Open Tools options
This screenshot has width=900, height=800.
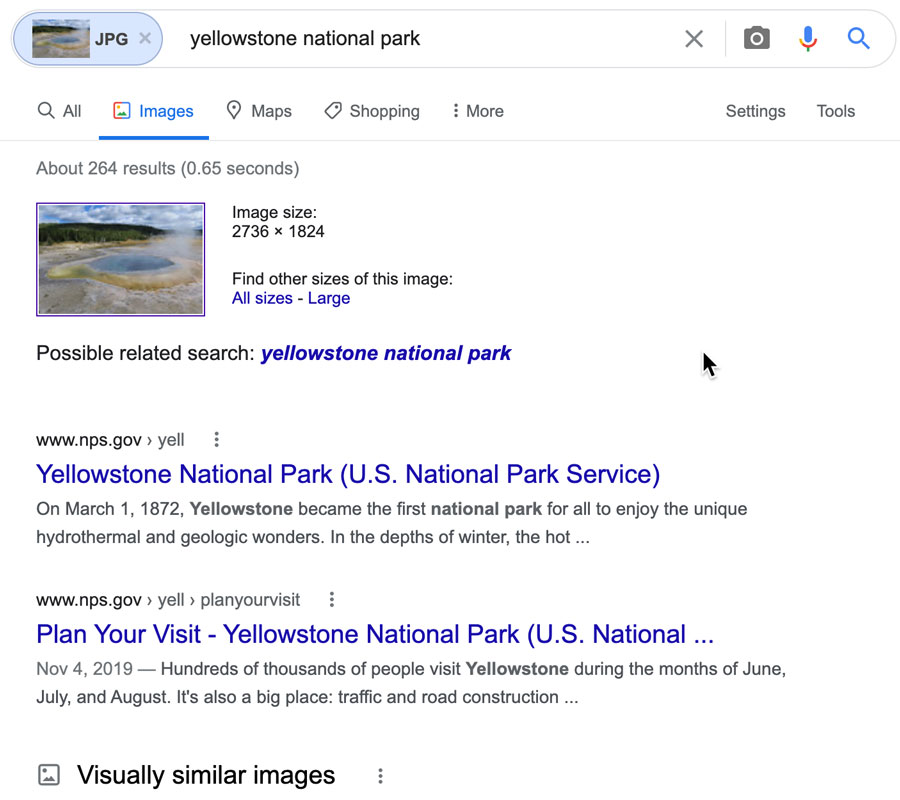(x=836, y=111)
